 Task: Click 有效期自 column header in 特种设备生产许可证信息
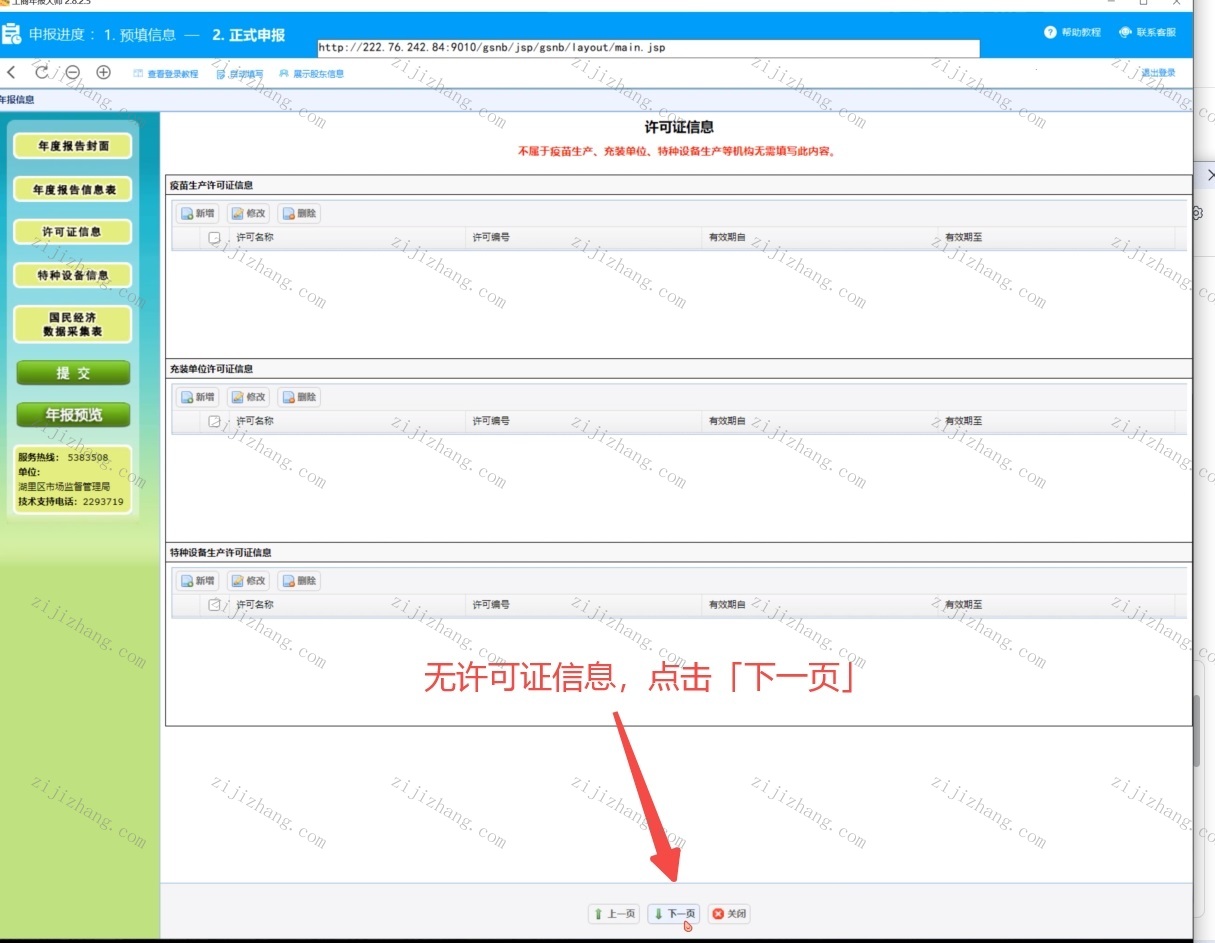coord(820,605)
